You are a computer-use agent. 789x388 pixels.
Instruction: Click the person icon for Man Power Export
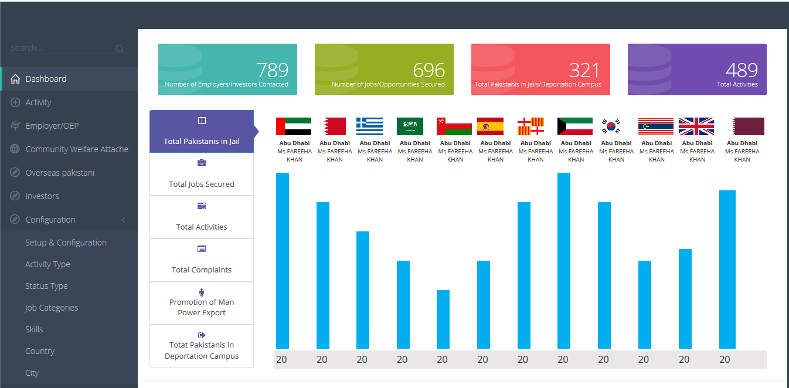(x=201, y=291)
